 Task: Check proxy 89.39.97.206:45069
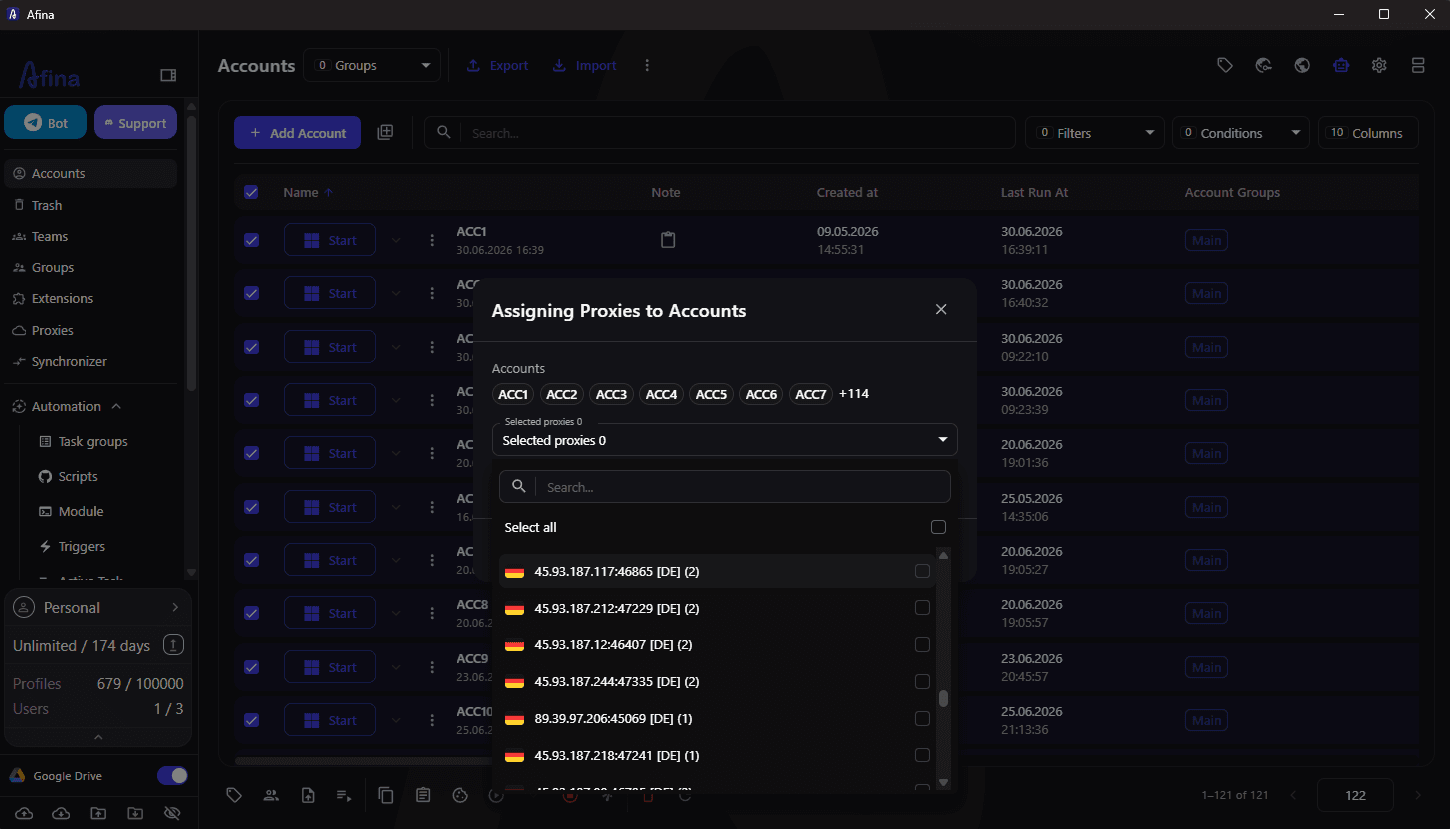pos(922,718)
